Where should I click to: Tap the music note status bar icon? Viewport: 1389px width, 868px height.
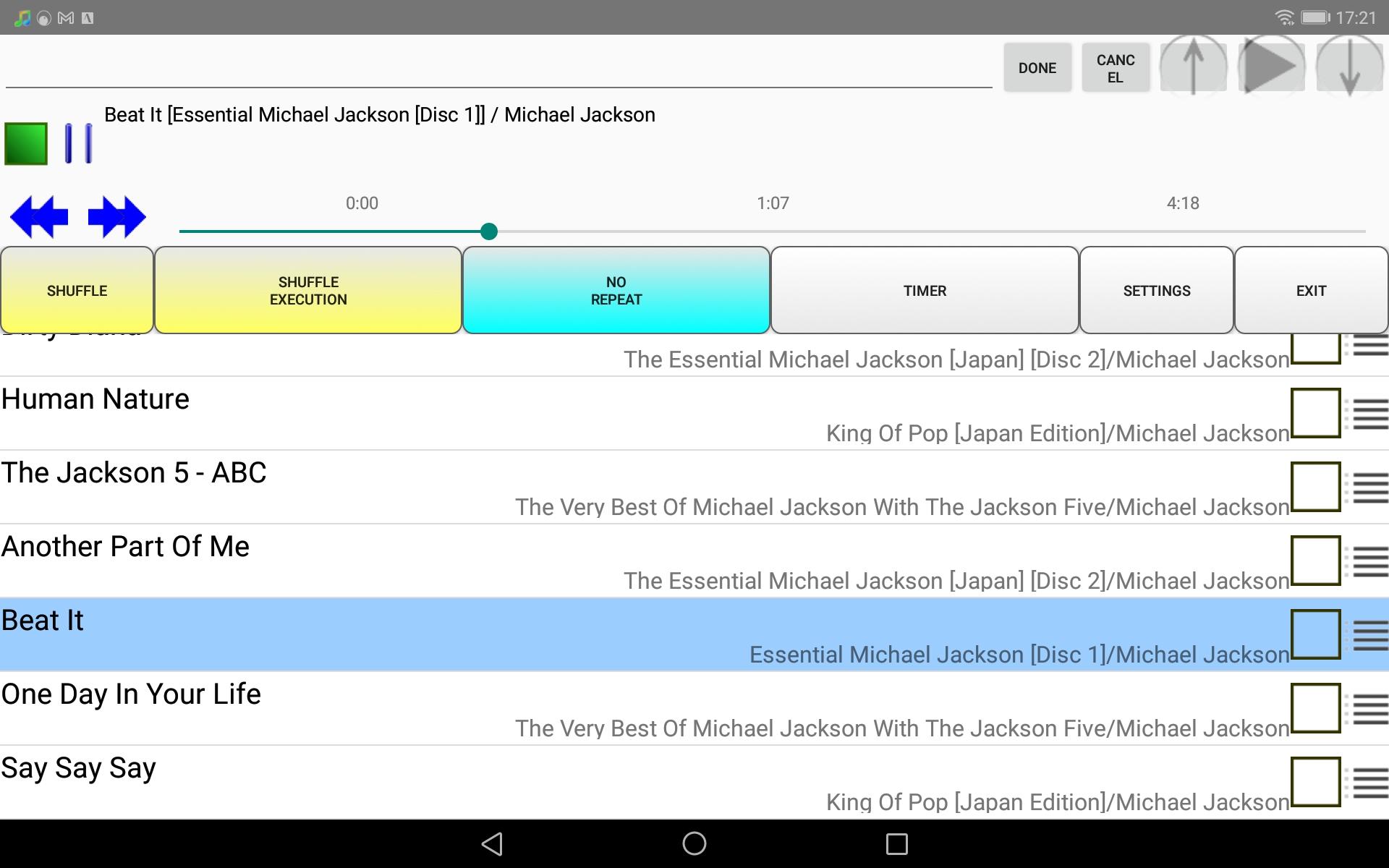tap(22, 18)
